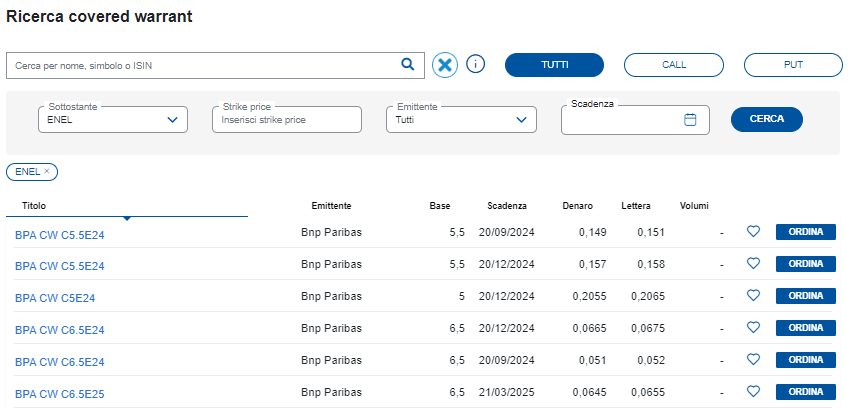
Task: Select the Denaro value 0,051
Action: pos(593,360)
